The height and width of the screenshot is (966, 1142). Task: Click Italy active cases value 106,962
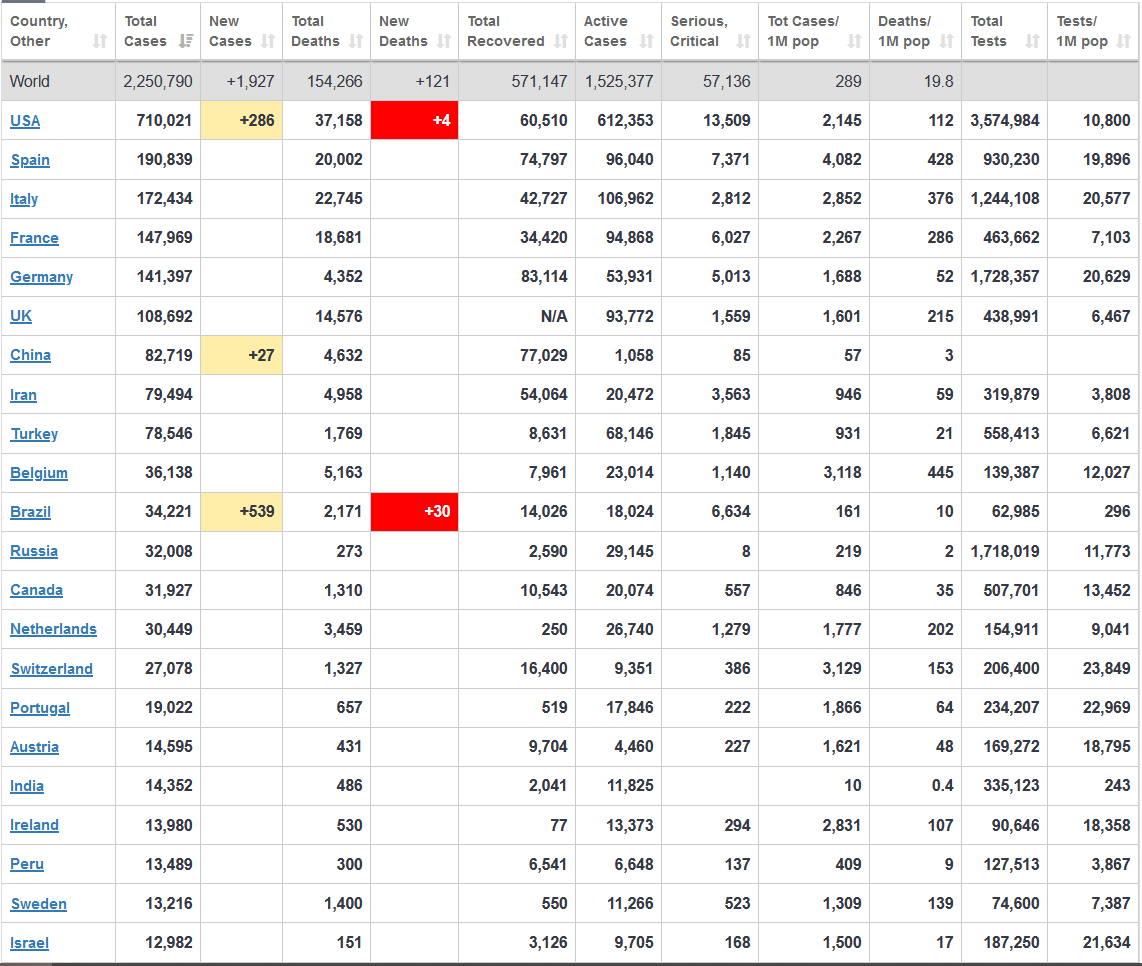click(x=626, y=199)
